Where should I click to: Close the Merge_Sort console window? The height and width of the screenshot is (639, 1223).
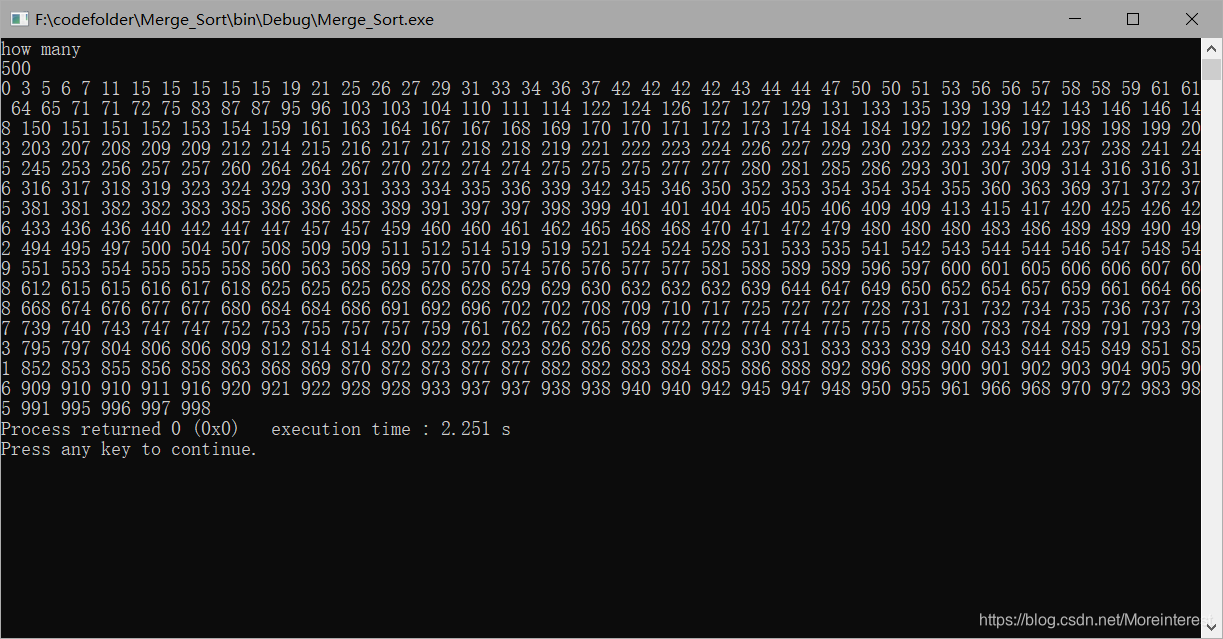coord(1192,19)
